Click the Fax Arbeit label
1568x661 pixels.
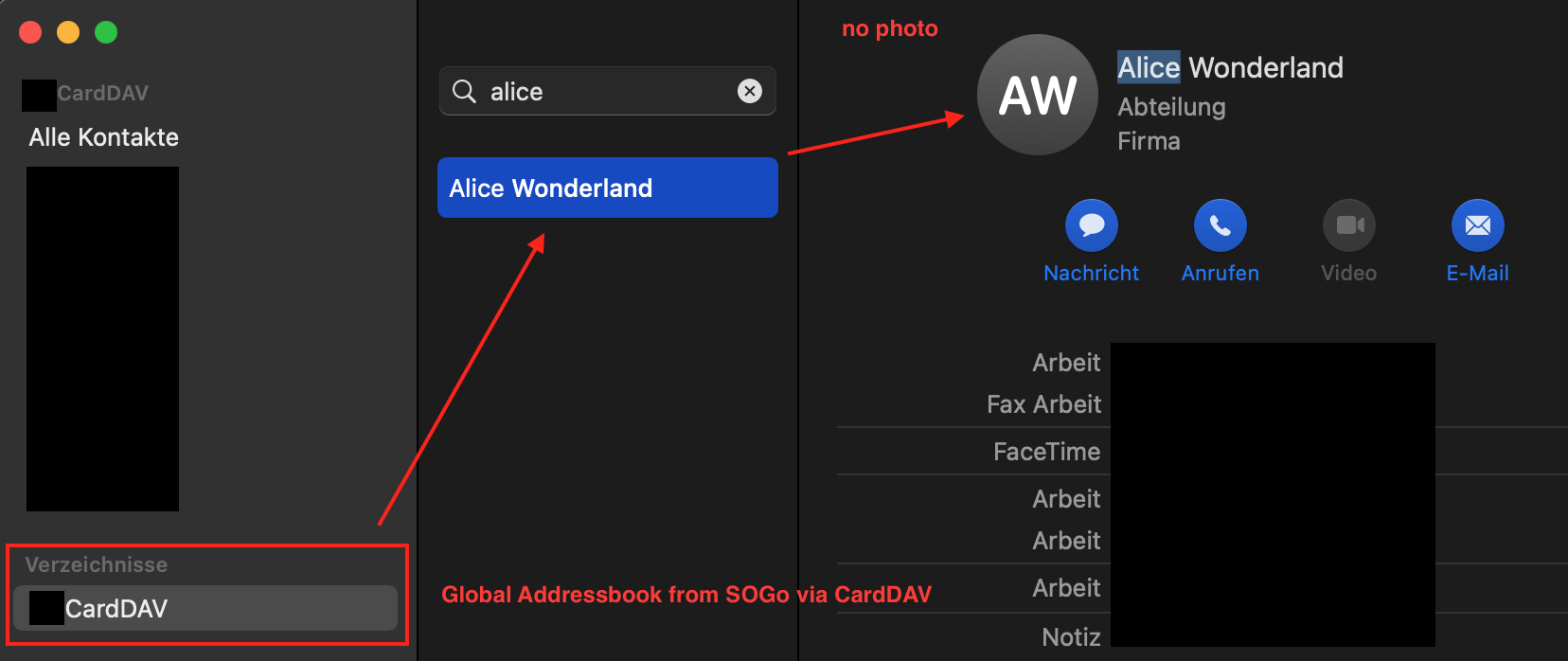pos(1043,404)
